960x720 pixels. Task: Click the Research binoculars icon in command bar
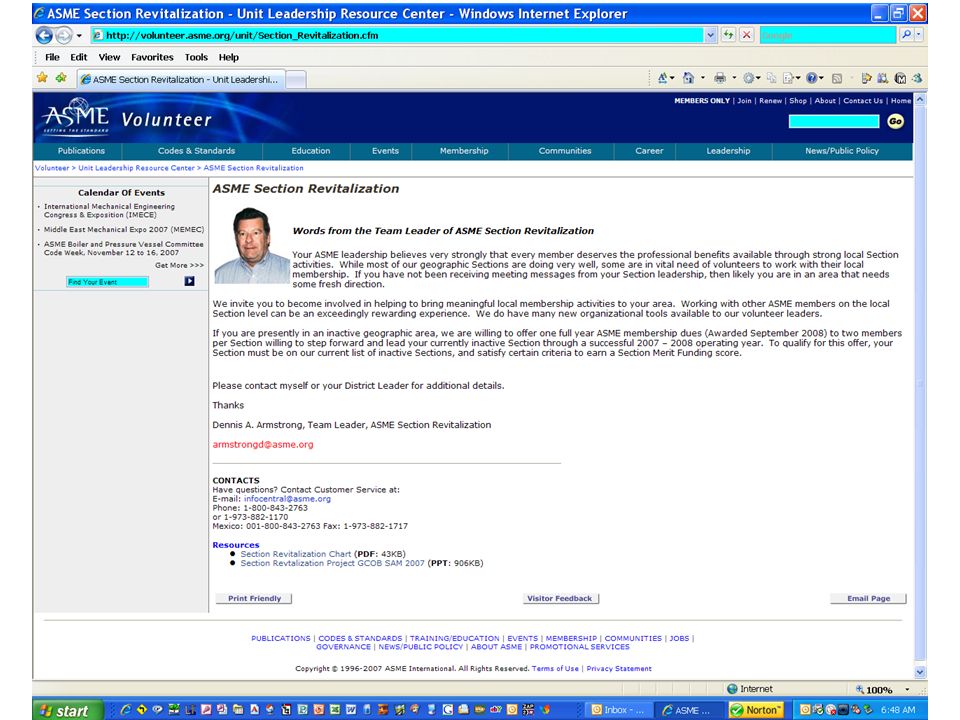(x=882, y=78)
